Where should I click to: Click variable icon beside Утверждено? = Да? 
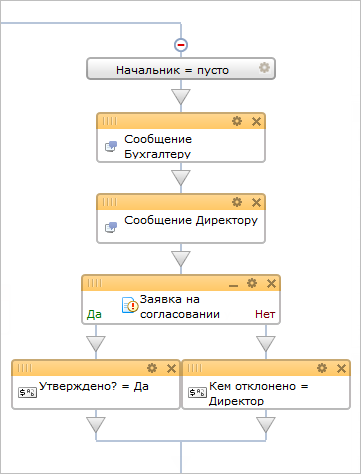point(28,392)
